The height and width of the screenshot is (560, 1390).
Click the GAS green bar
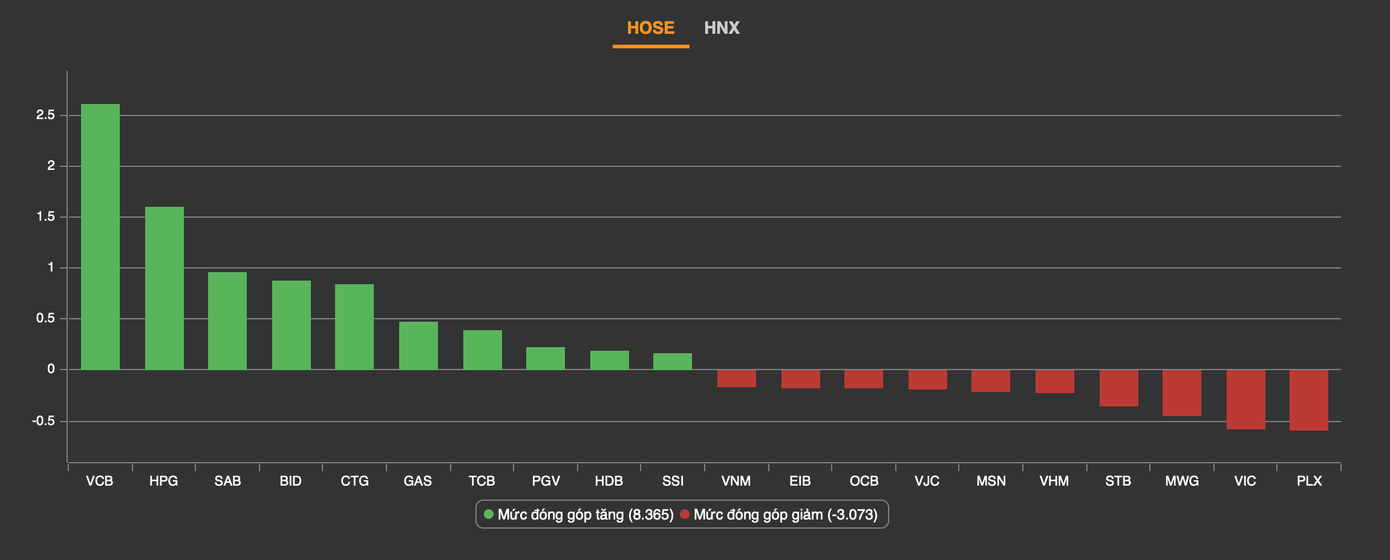pyautogui.click(x=418, y=346)
